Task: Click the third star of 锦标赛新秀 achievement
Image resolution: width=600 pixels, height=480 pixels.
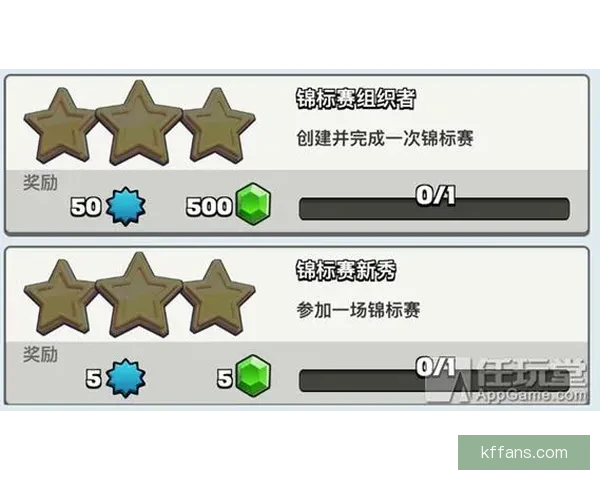Action: click(x=218, y=298)
